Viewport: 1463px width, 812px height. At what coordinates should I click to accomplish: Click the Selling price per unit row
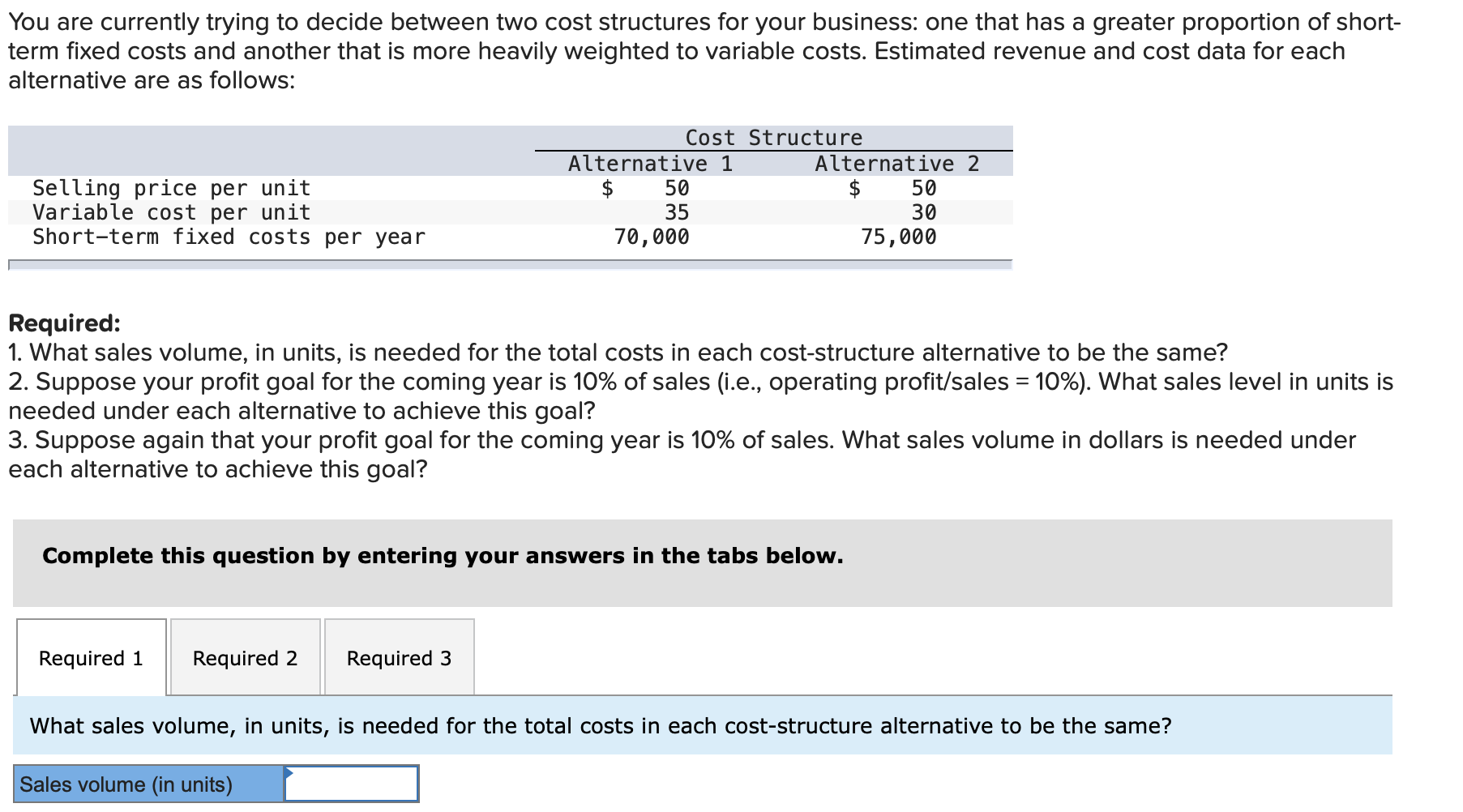click(171, 188)
